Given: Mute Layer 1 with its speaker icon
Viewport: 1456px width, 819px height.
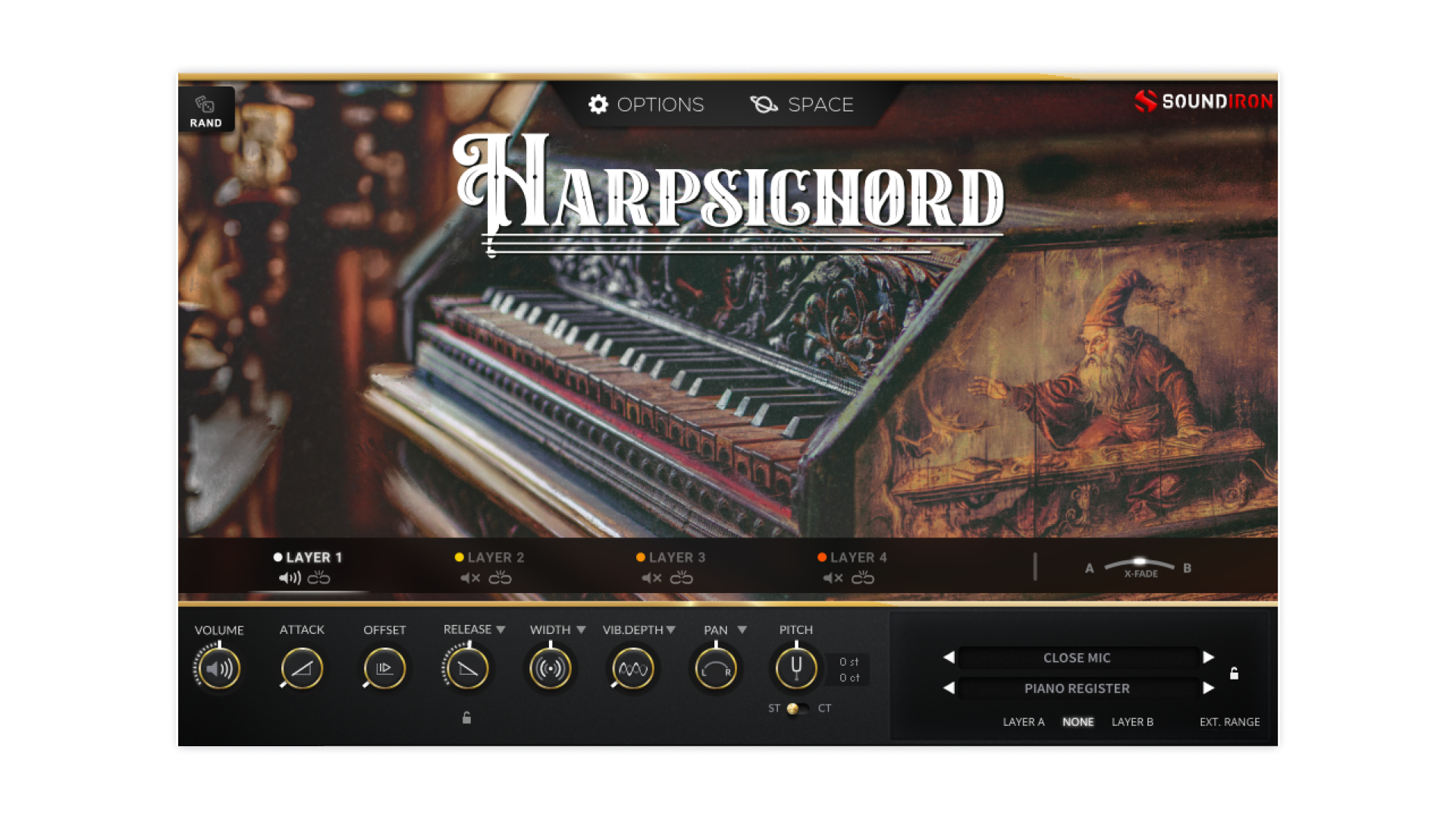Looking at the screenshot, I should (287, 578).
